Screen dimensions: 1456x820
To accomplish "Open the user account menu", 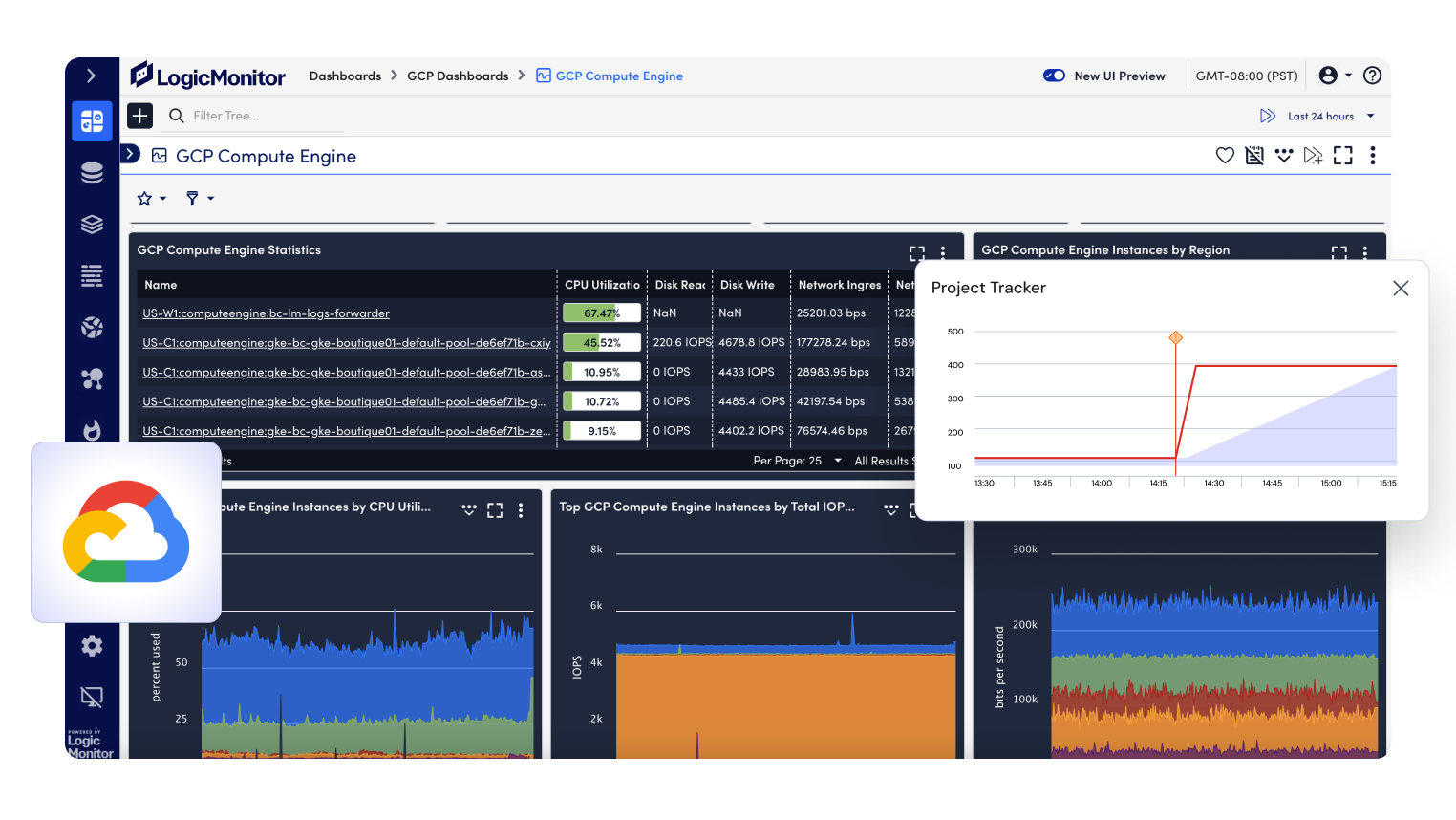I will [x=1335, y=76].
